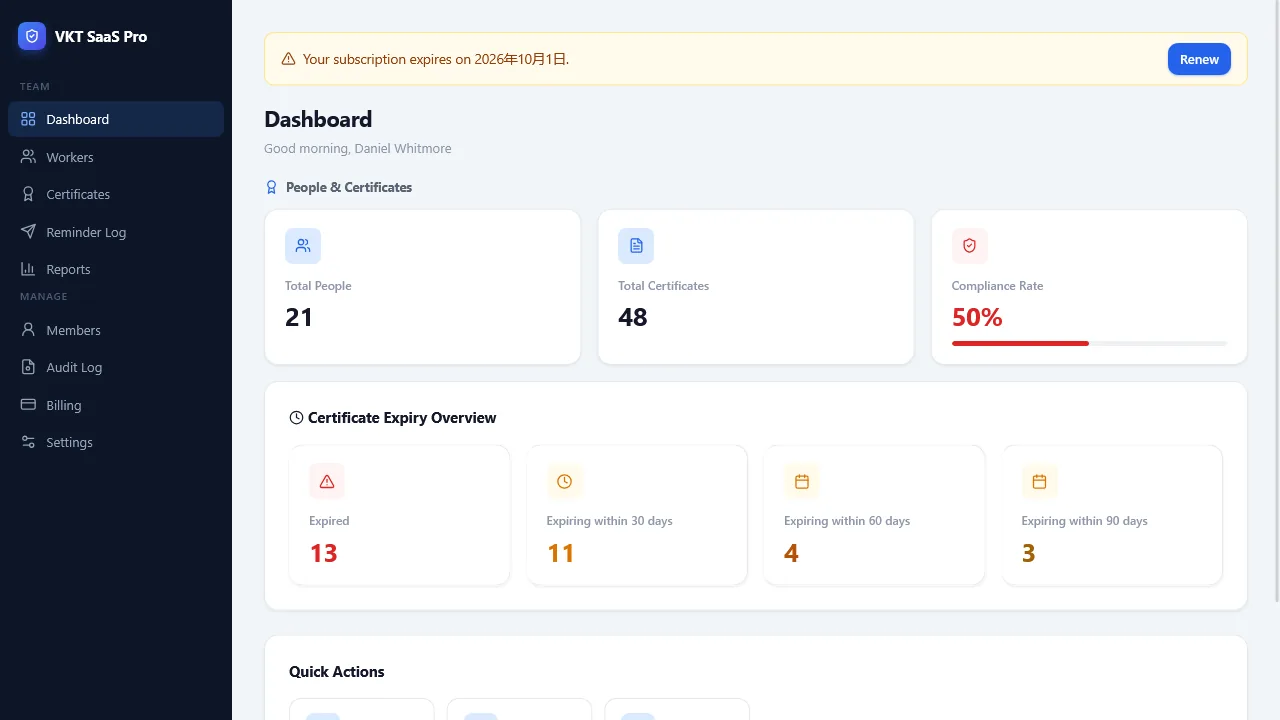The height and width of the screenshot is (720, 1280).
Task: Click the total people value 21
Action: pyautogui.click(x=299, y=317)
